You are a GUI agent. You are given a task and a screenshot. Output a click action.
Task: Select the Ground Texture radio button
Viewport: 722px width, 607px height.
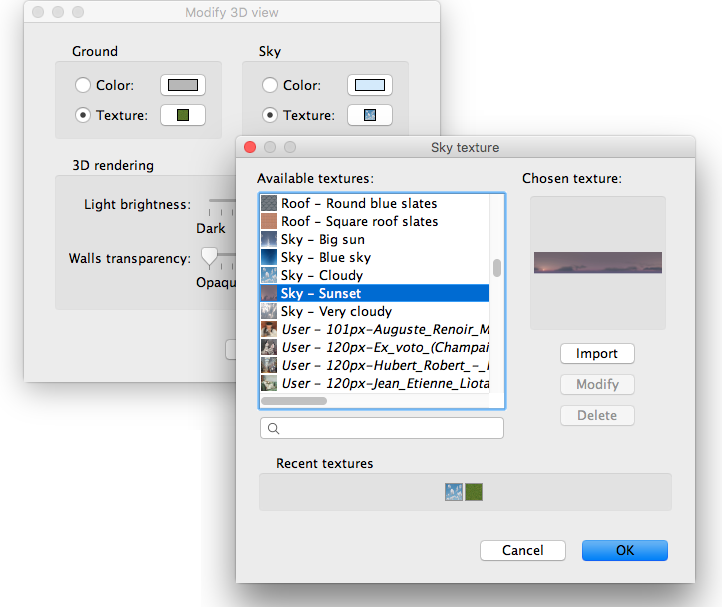pos(84,116)
